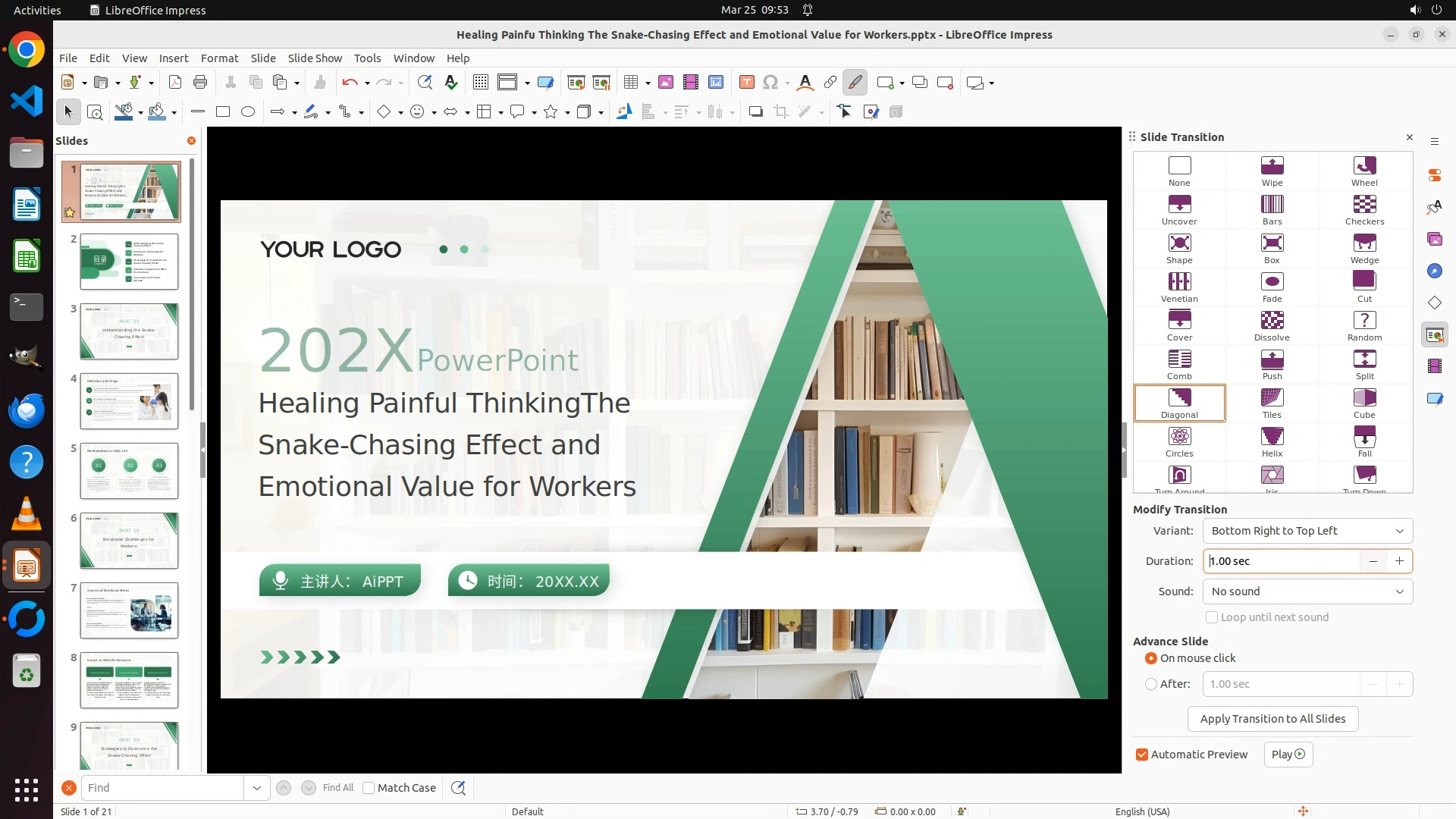Image resolution: width=1456 pixels, height=819 pixels.
Task: Select the Ellipse drawing tool
Action: click(x=247, y=112)
